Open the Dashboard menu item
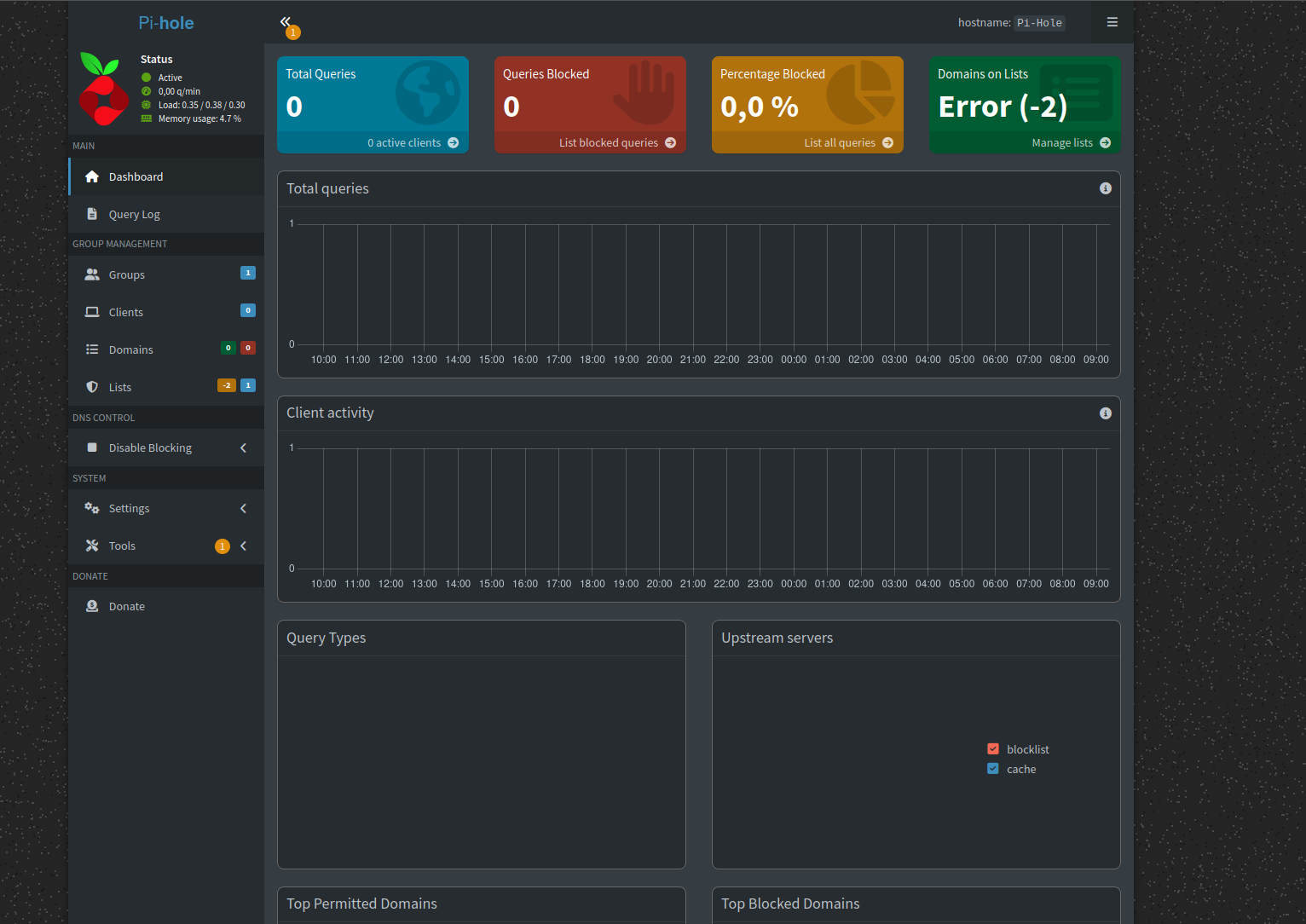1306x924 pixels. pyautogui.click(x=166, y=176)
